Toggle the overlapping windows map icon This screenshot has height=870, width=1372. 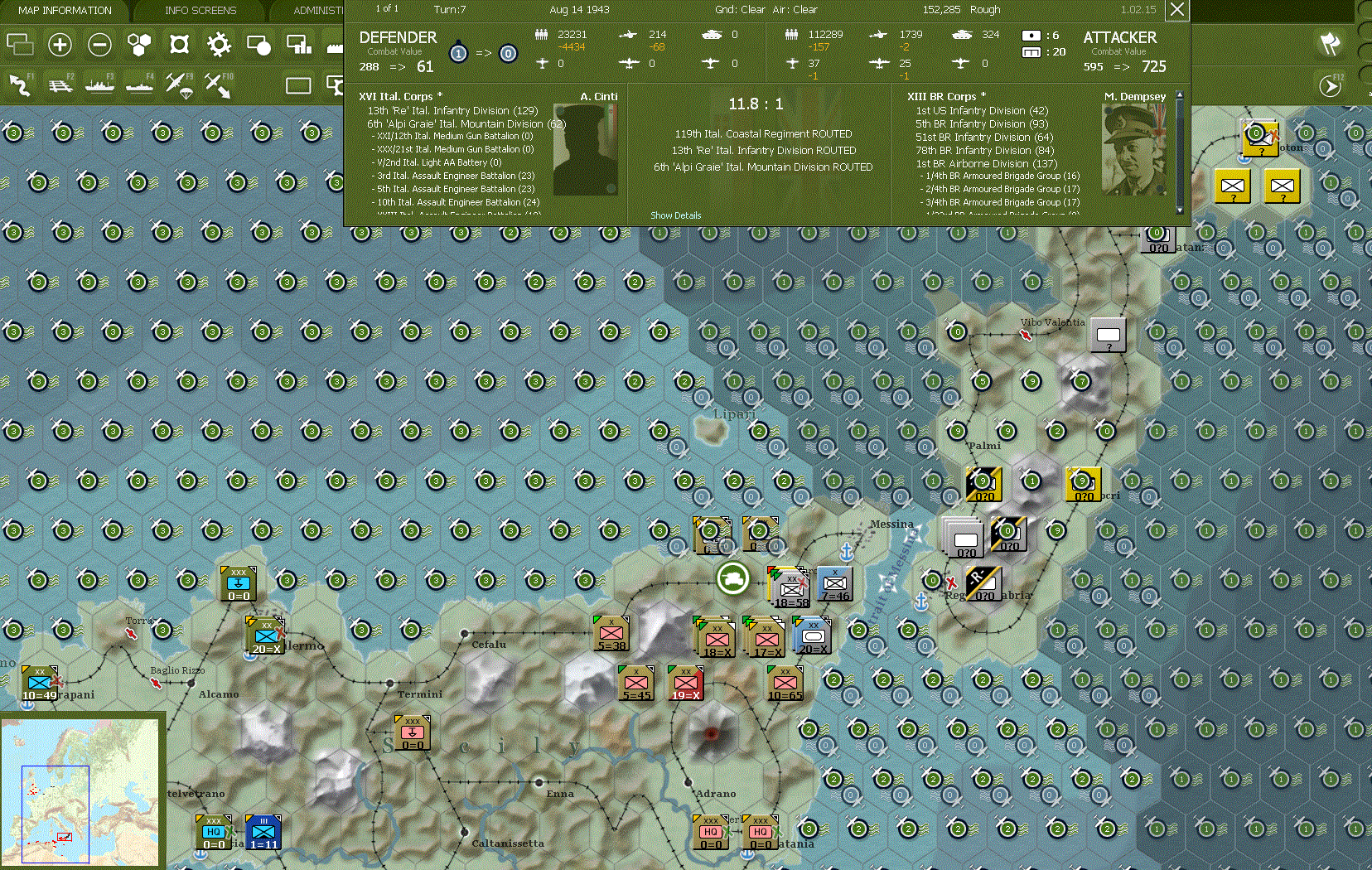pos(20,45)
